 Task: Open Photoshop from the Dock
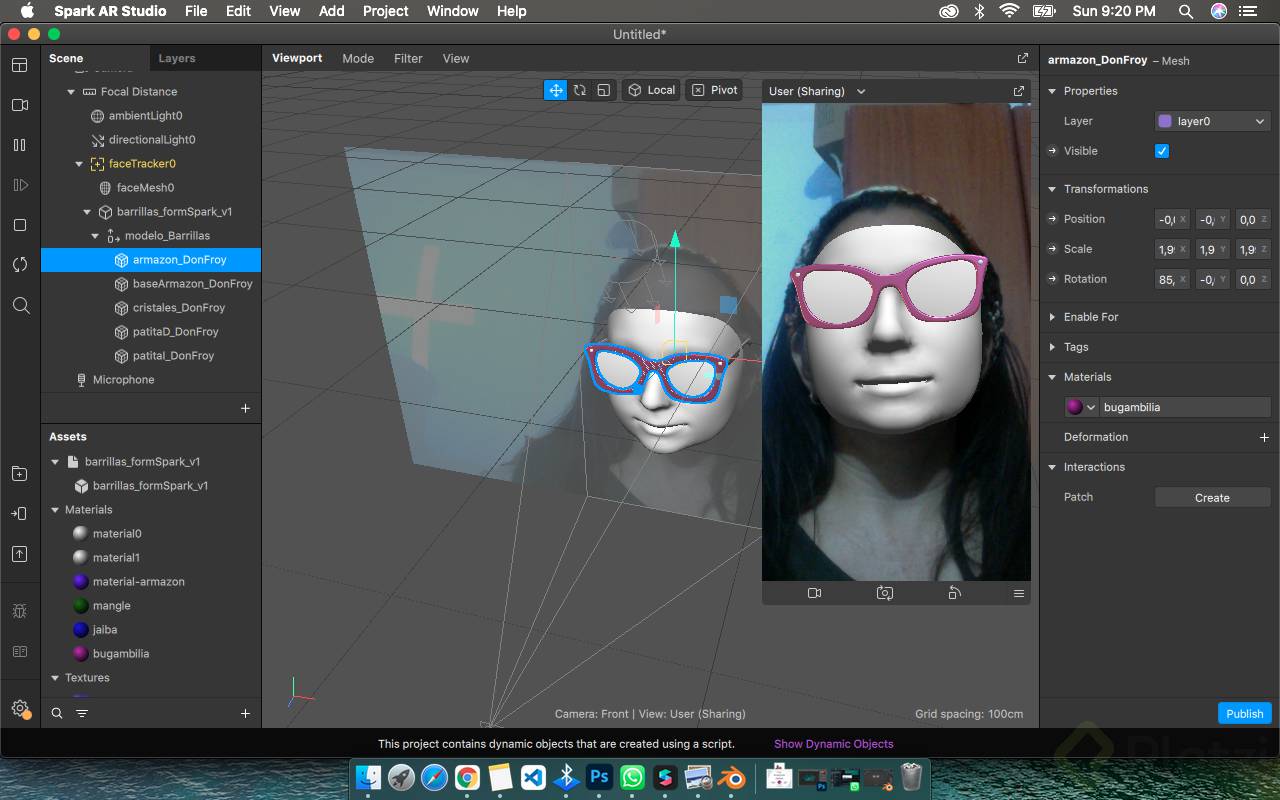click(599, 777)
